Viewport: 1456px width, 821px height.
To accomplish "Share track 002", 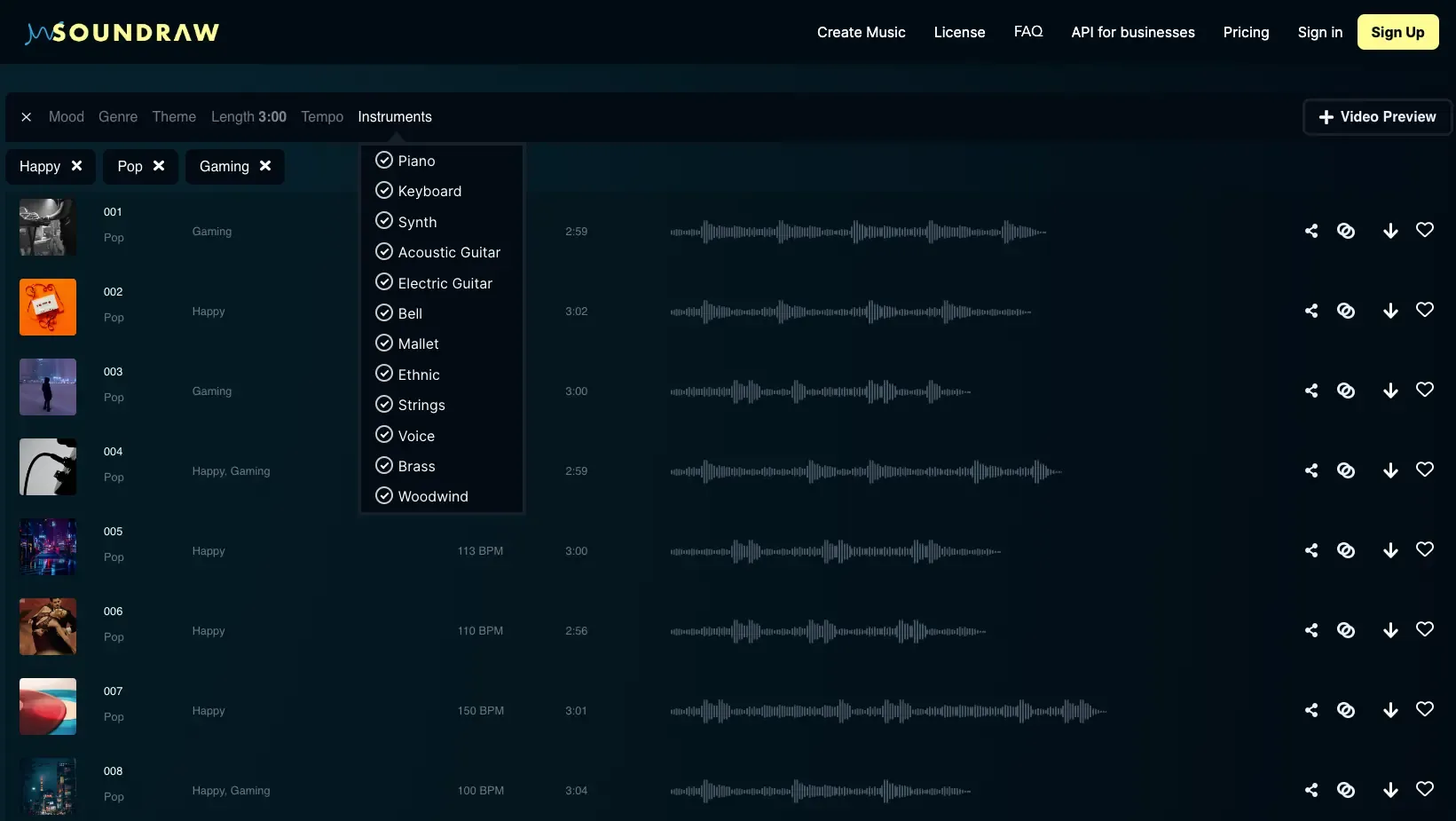I will (x=1311, y=311).
